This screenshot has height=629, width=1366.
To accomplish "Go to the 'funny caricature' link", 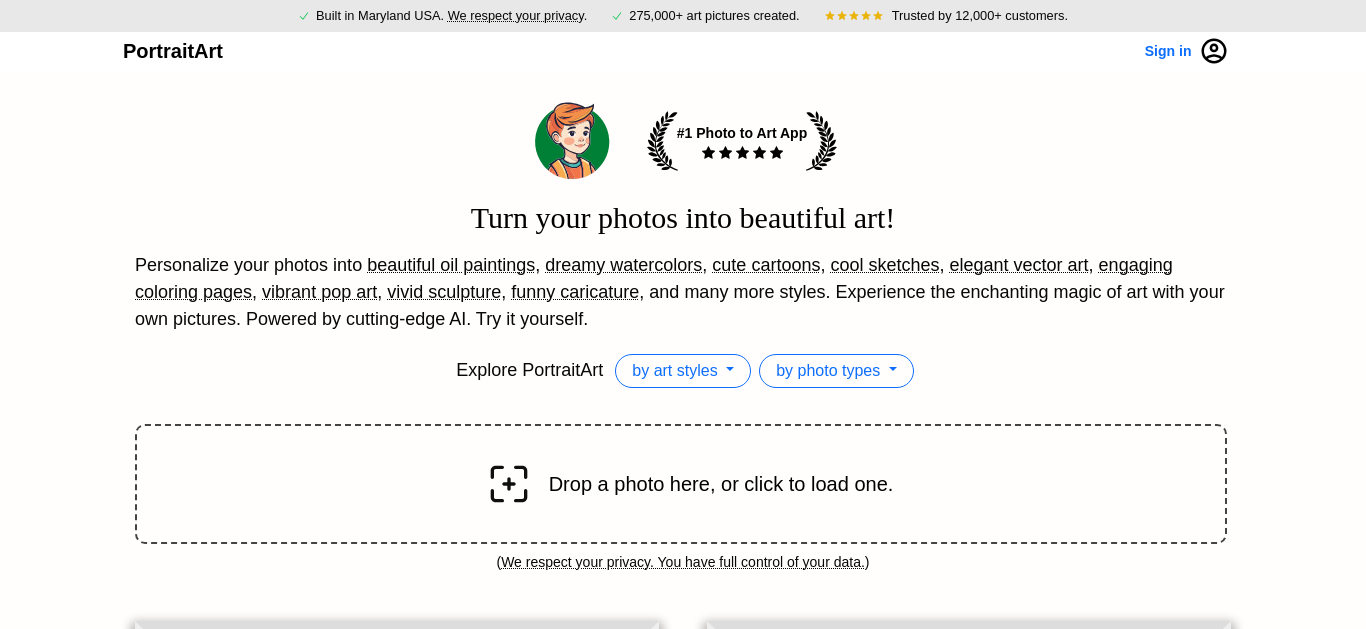I will click(575, 292).
